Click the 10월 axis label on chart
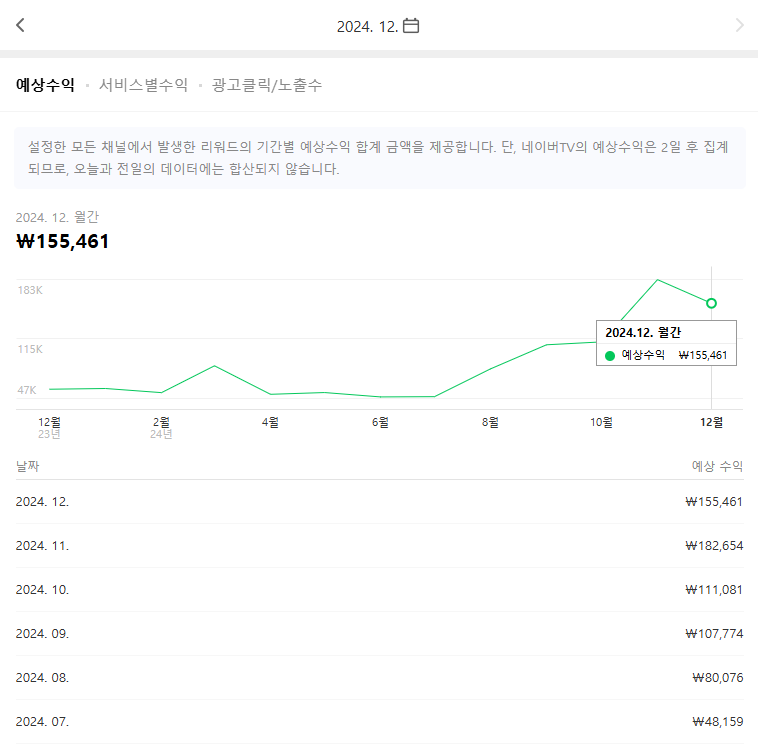The height and width of the screenshot is (746, 758). pos(601,423)
